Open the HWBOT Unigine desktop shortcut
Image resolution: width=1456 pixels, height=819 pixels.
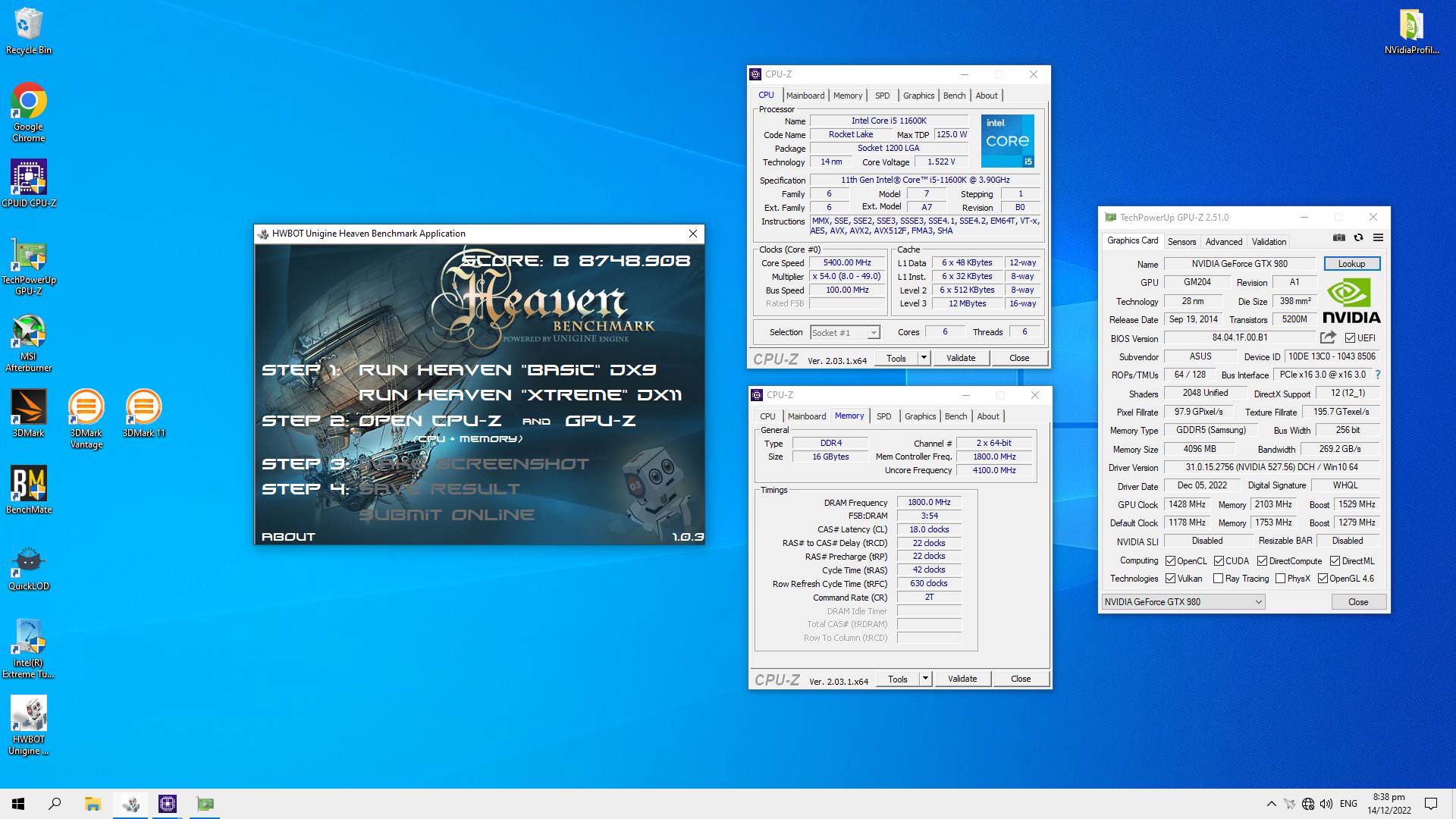pyautogui.click(x=29, y=726)
